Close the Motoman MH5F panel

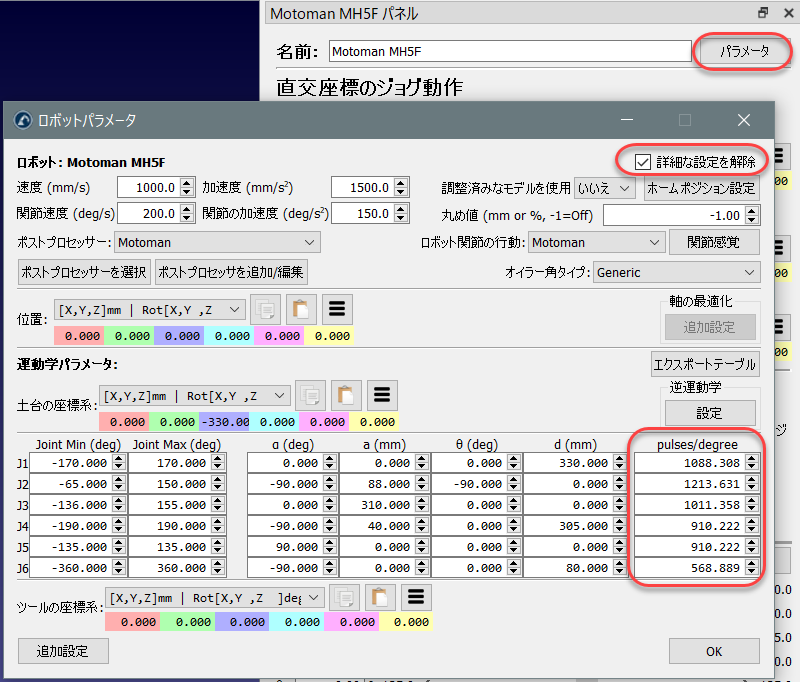point(788,13)
